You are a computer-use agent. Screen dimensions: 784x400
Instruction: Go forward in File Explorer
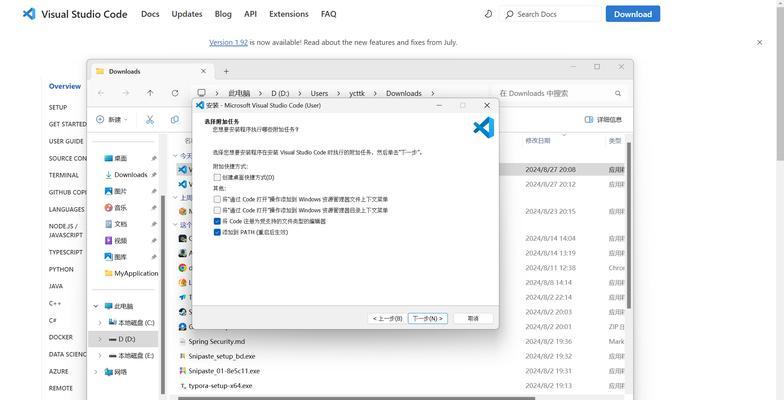click(x=126, y=93)
